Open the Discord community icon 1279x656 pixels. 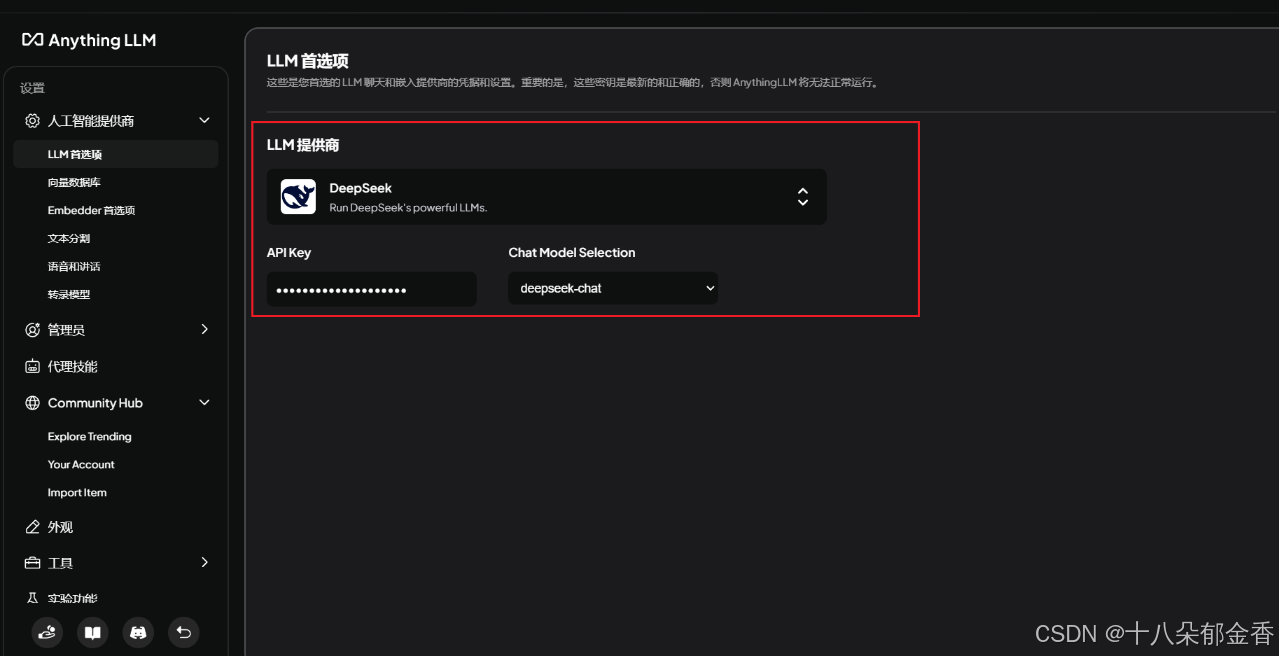click(x=138, y=632)
